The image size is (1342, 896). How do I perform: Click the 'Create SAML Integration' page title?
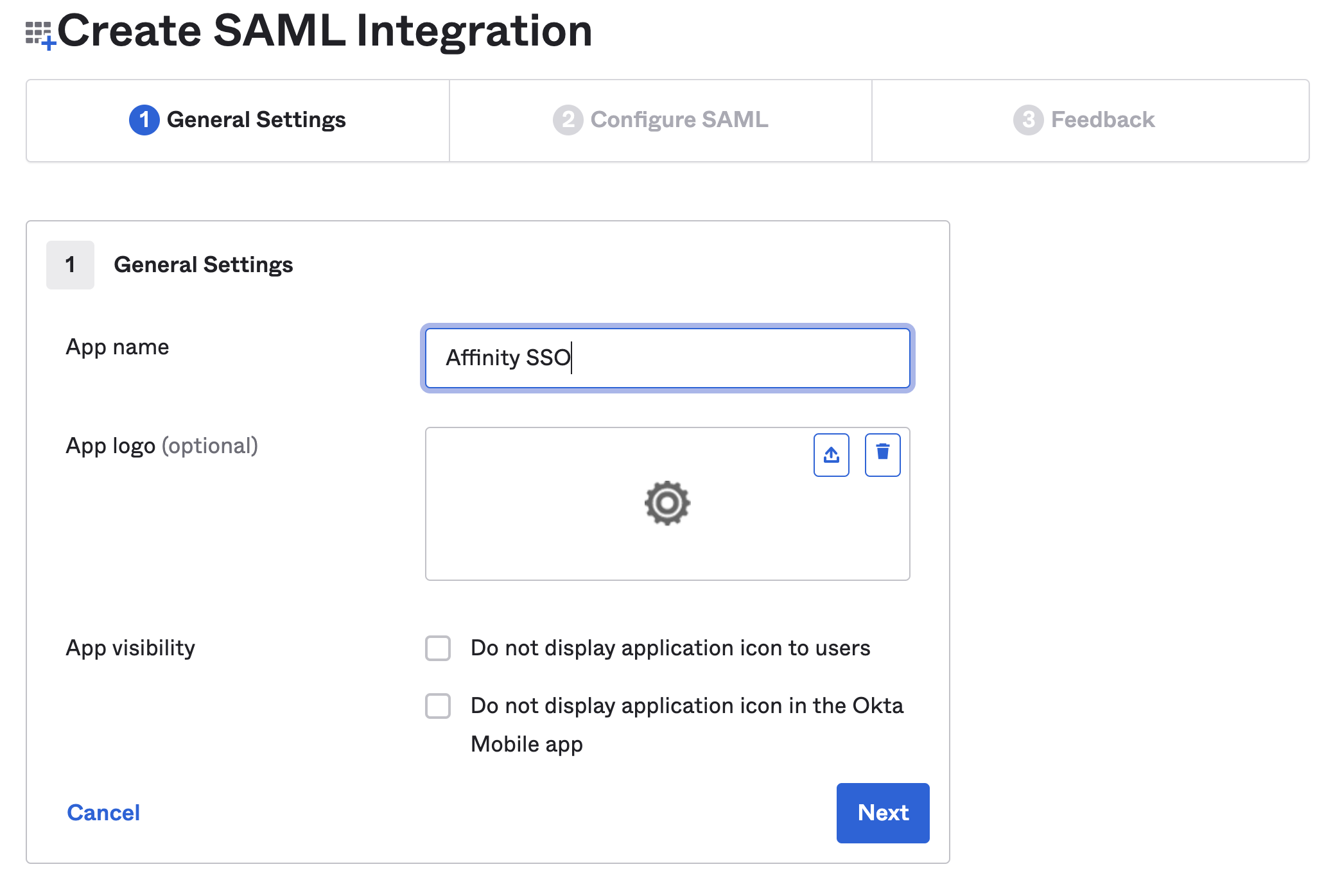coord(327,30)
